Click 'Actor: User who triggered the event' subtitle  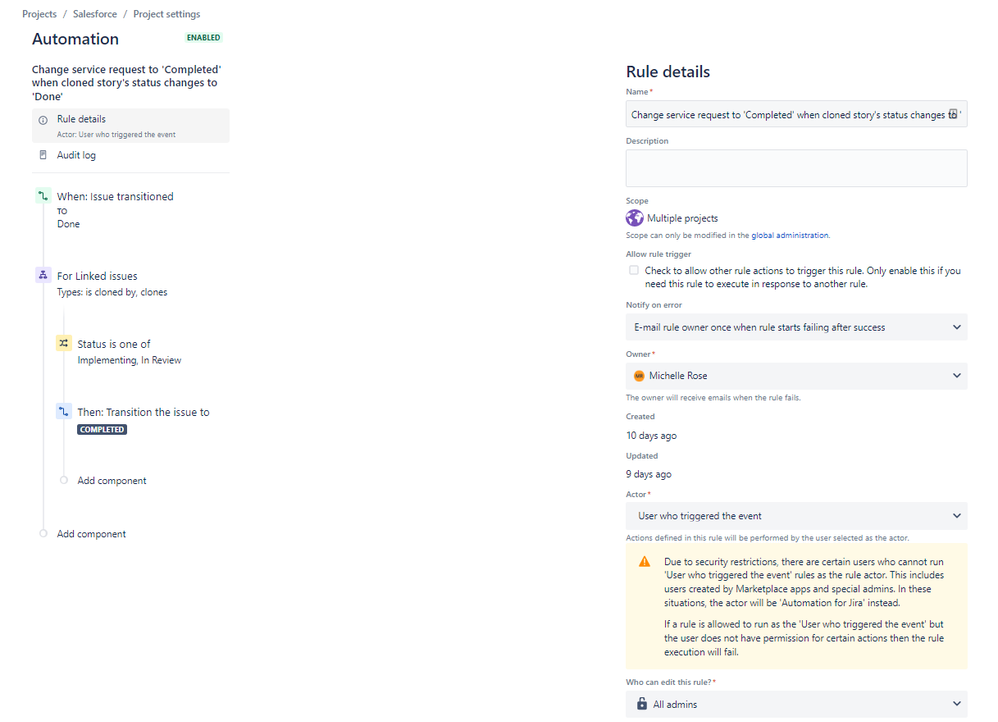tap(116, 135)
